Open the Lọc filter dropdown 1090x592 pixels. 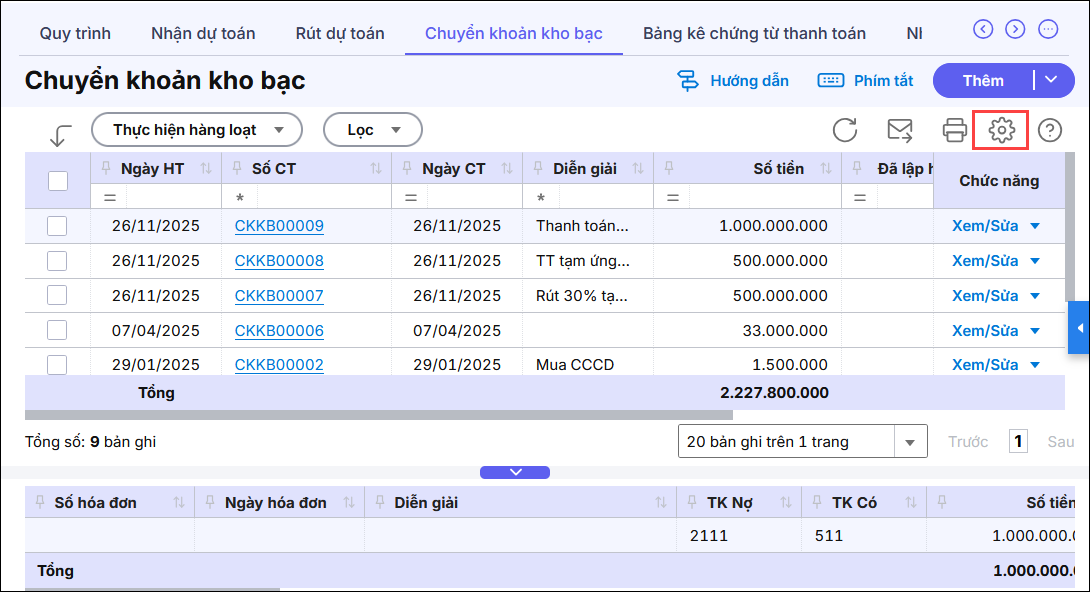372,130
